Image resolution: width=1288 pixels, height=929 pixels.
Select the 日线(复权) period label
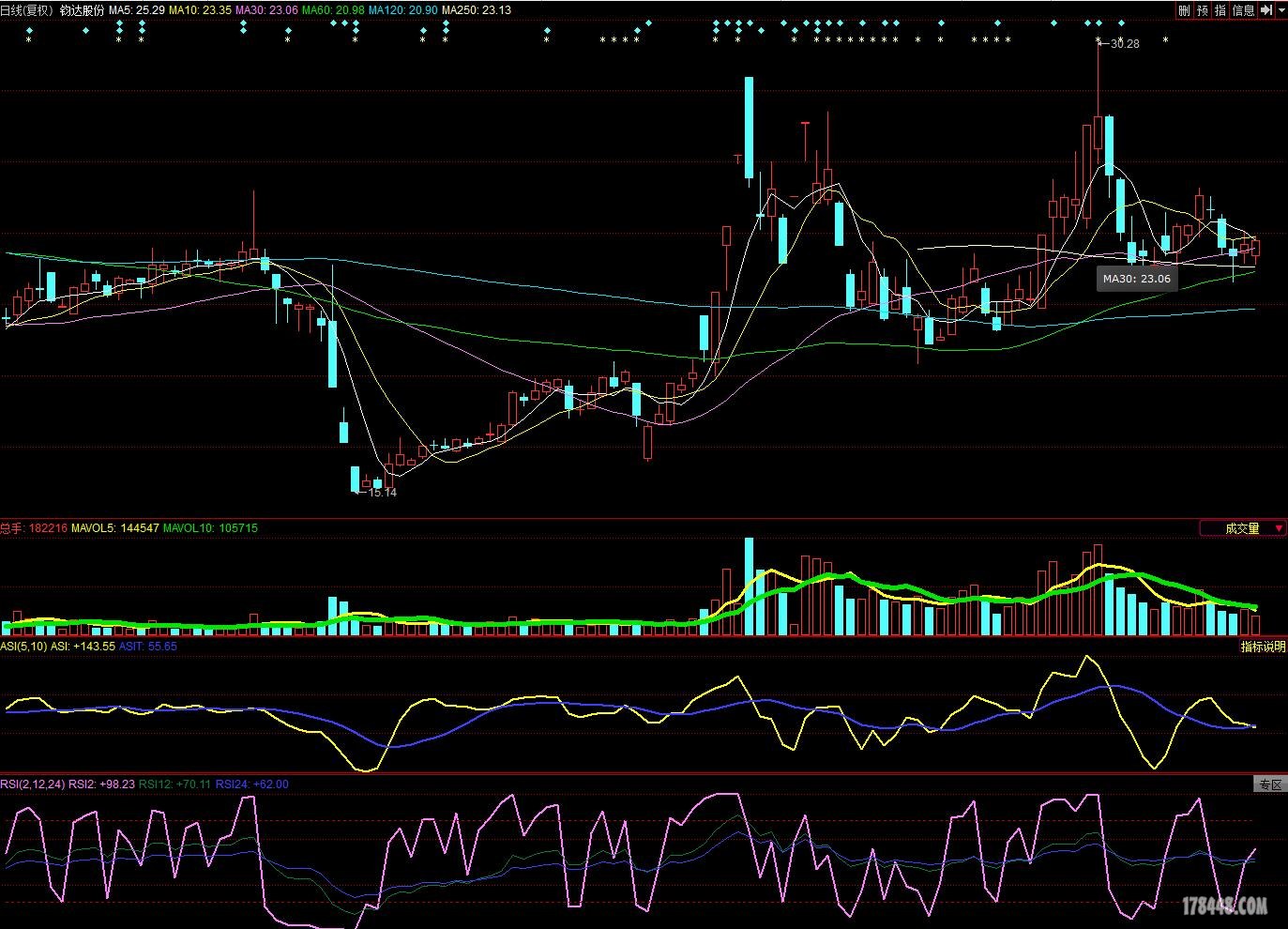(27, 10)
